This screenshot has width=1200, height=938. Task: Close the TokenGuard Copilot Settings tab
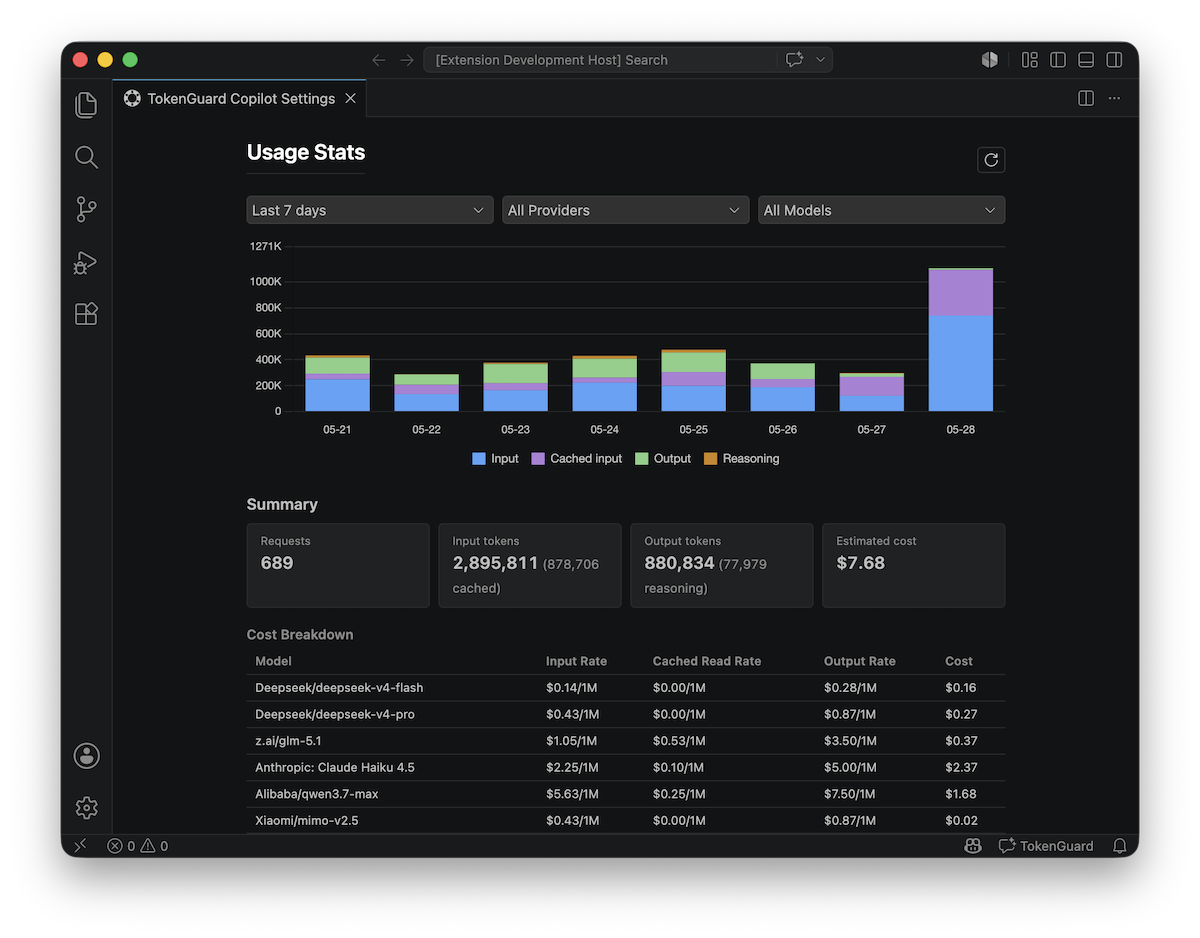pyautogui.click(x=350, y=98)
